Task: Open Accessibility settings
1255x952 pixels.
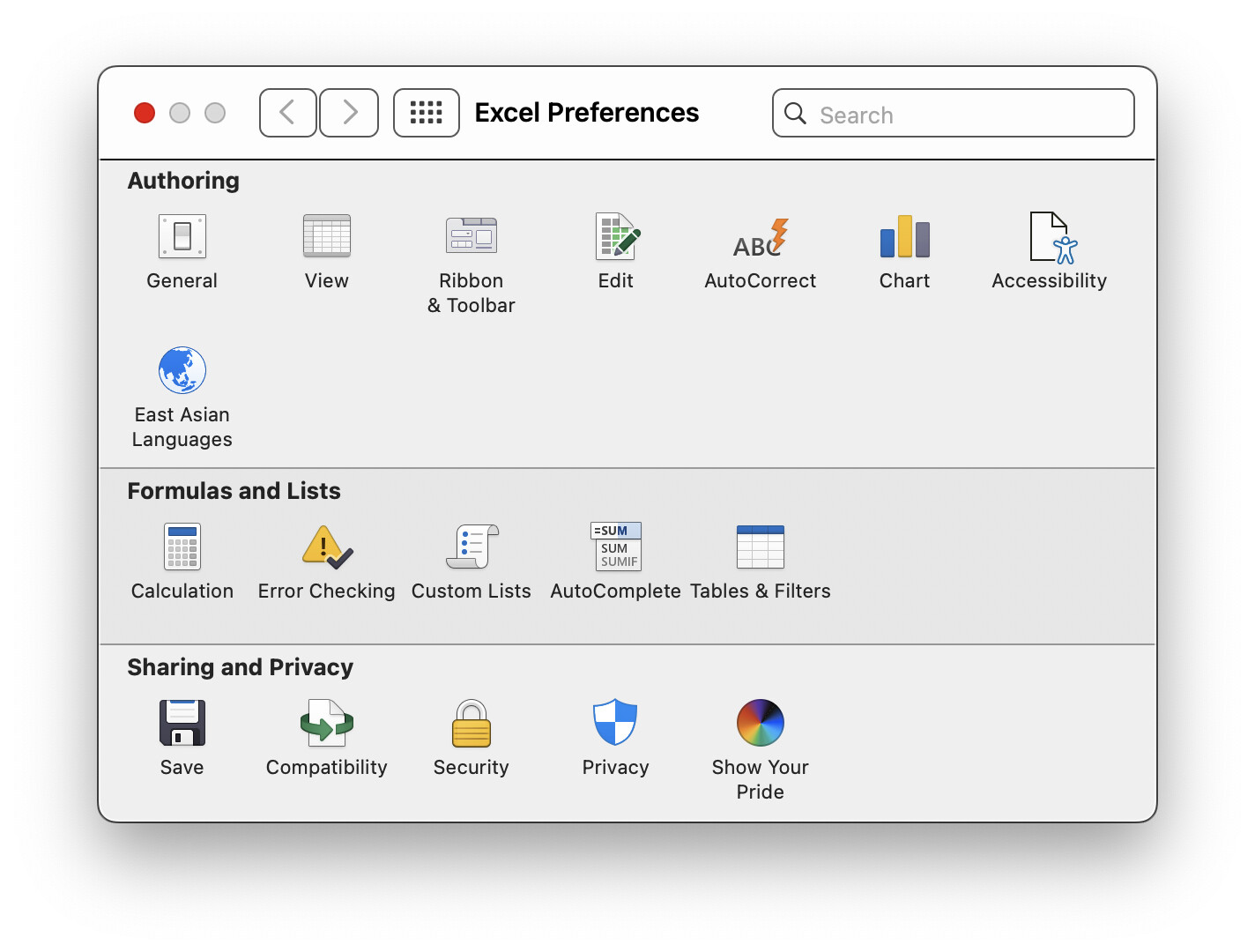Action: pyautogui.click(x=1050, y=237)
